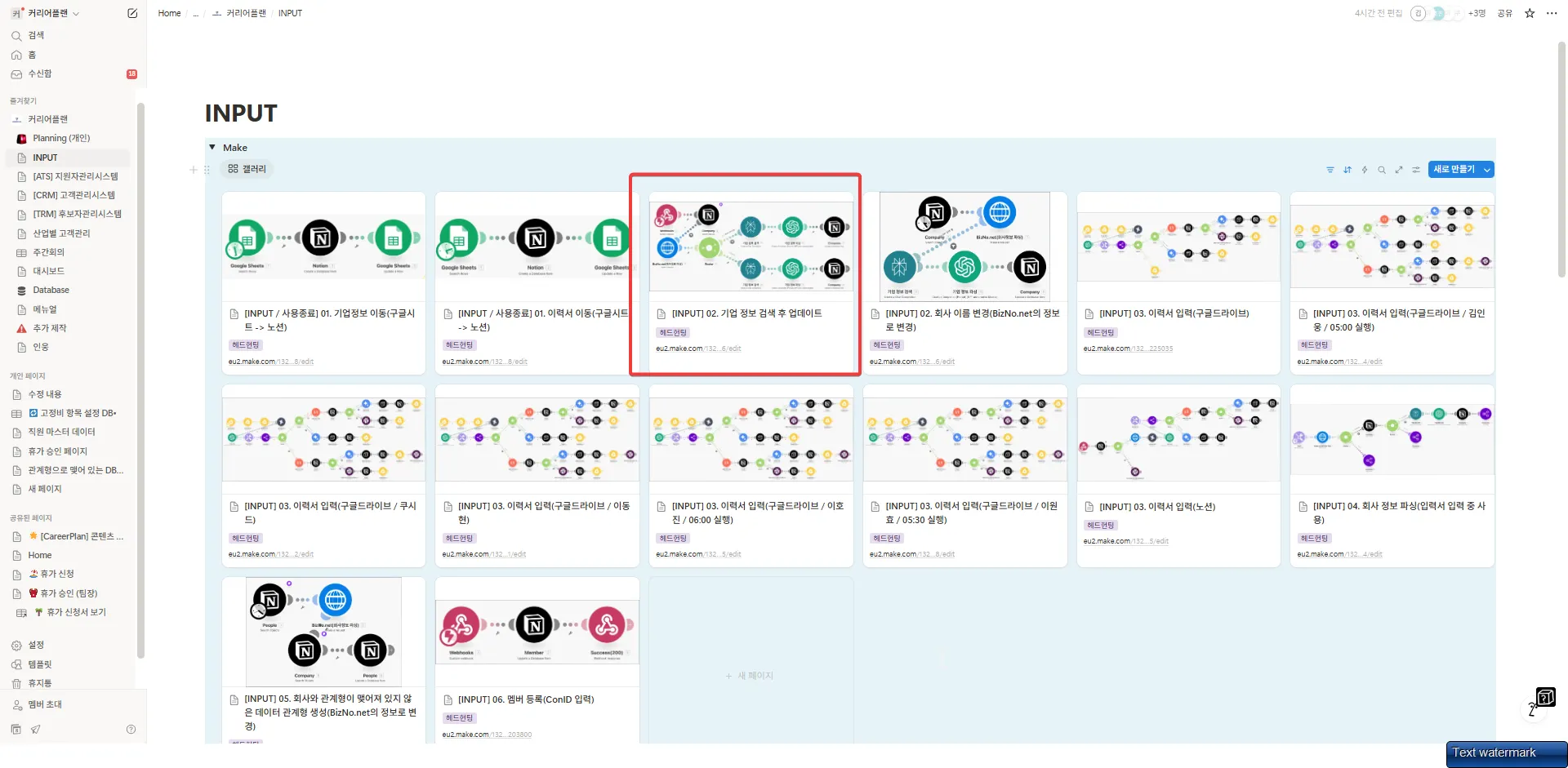Show the +3명 collaborators list
Screen dimensions: 1568x768
(1477, 13)
